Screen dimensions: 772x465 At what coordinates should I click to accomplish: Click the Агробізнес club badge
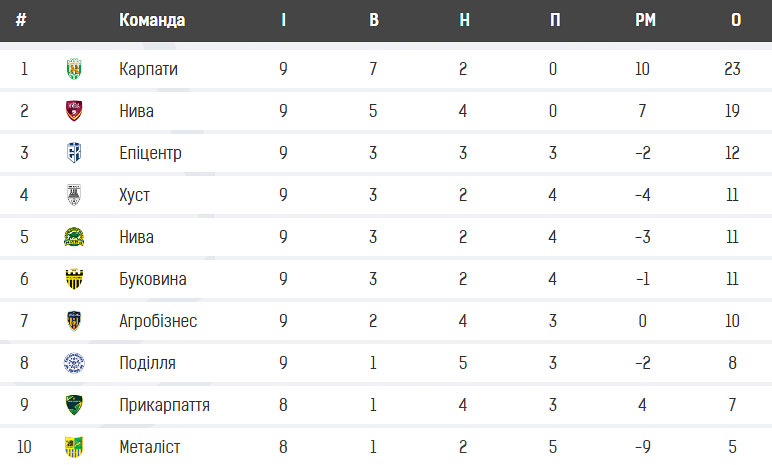tap(74, 321)
